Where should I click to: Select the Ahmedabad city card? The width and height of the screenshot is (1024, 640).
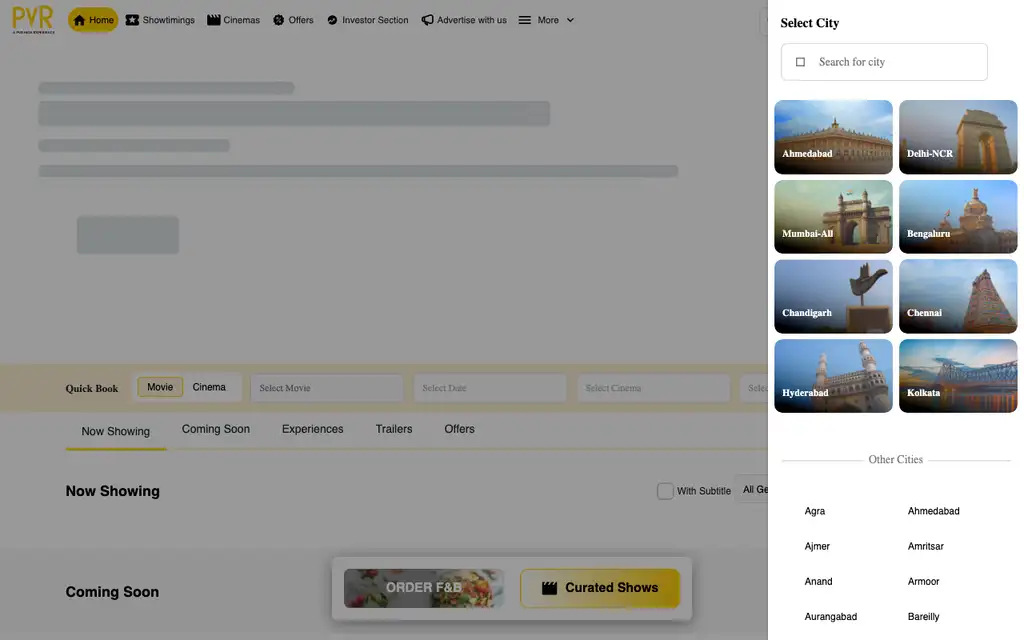(x=833, y=137)
